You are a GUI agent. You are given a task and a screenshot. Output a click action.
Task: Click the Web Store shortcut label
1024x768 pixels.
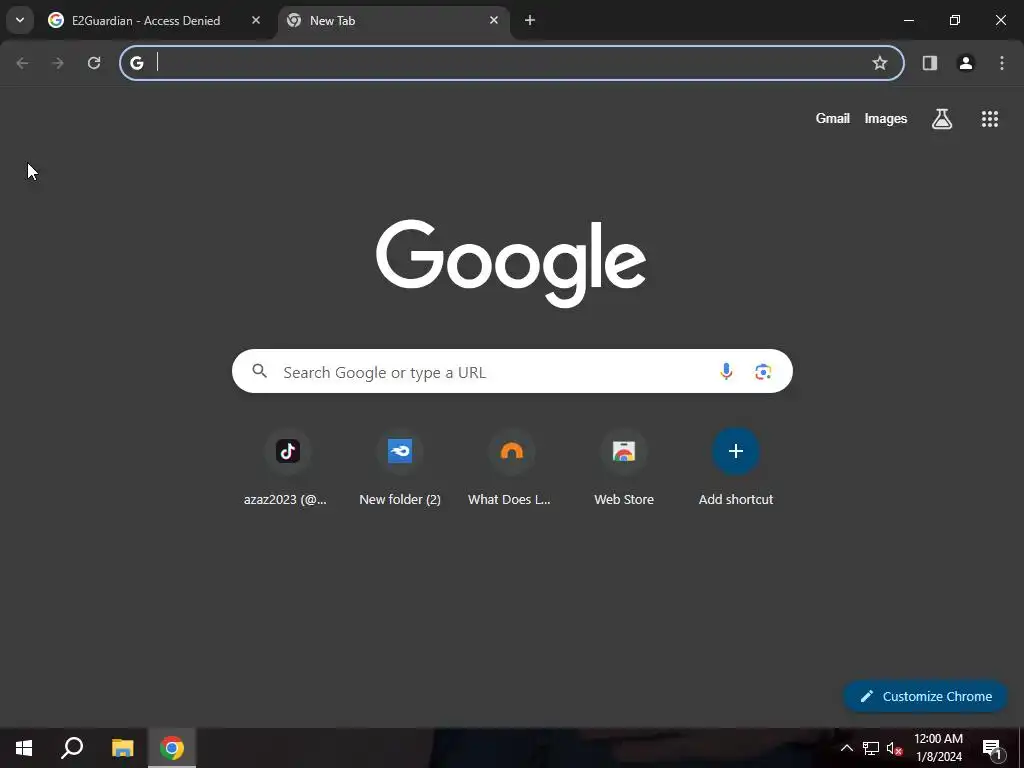click(x=624, y=499)
